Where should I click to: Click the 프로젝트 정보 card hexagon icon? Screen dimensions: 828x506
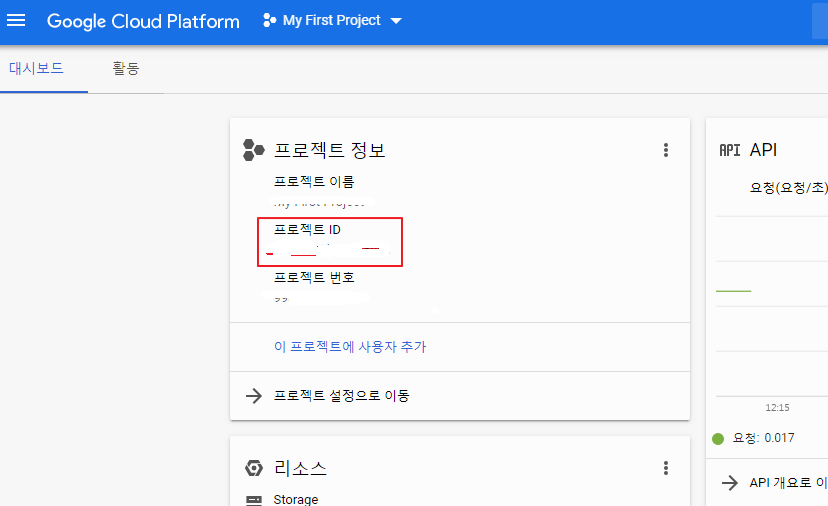[253, 150]
